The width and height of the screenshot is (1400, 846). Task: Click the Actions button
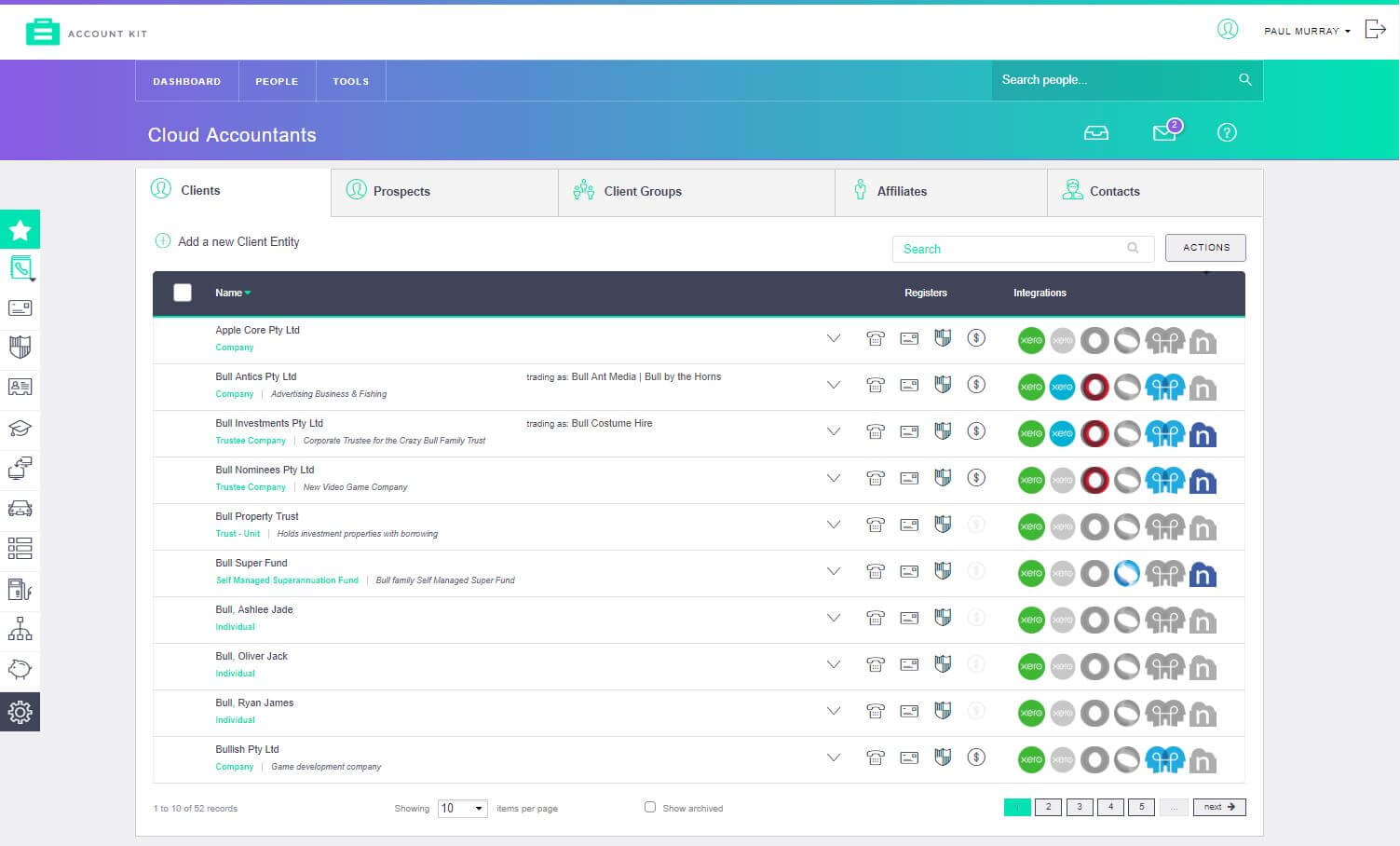[1205, 248]
